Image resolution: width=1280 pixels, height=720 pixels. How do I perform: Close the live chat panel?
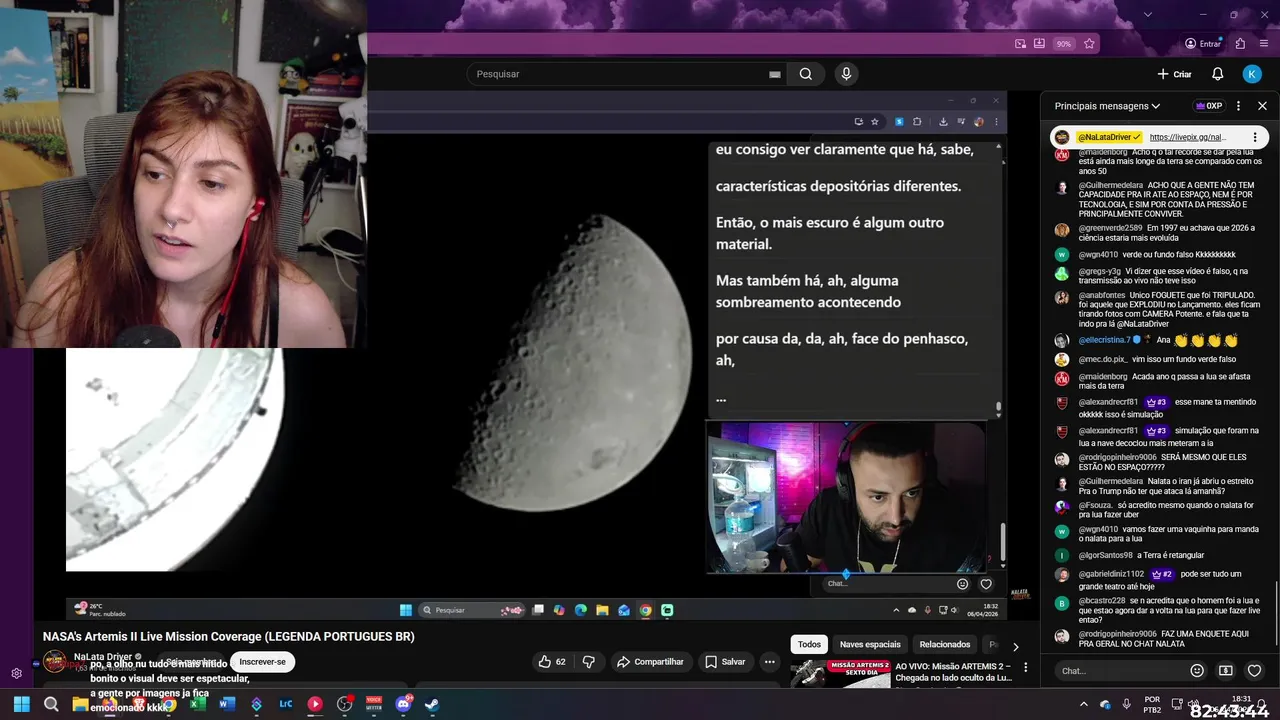[x=1262, y=106]
